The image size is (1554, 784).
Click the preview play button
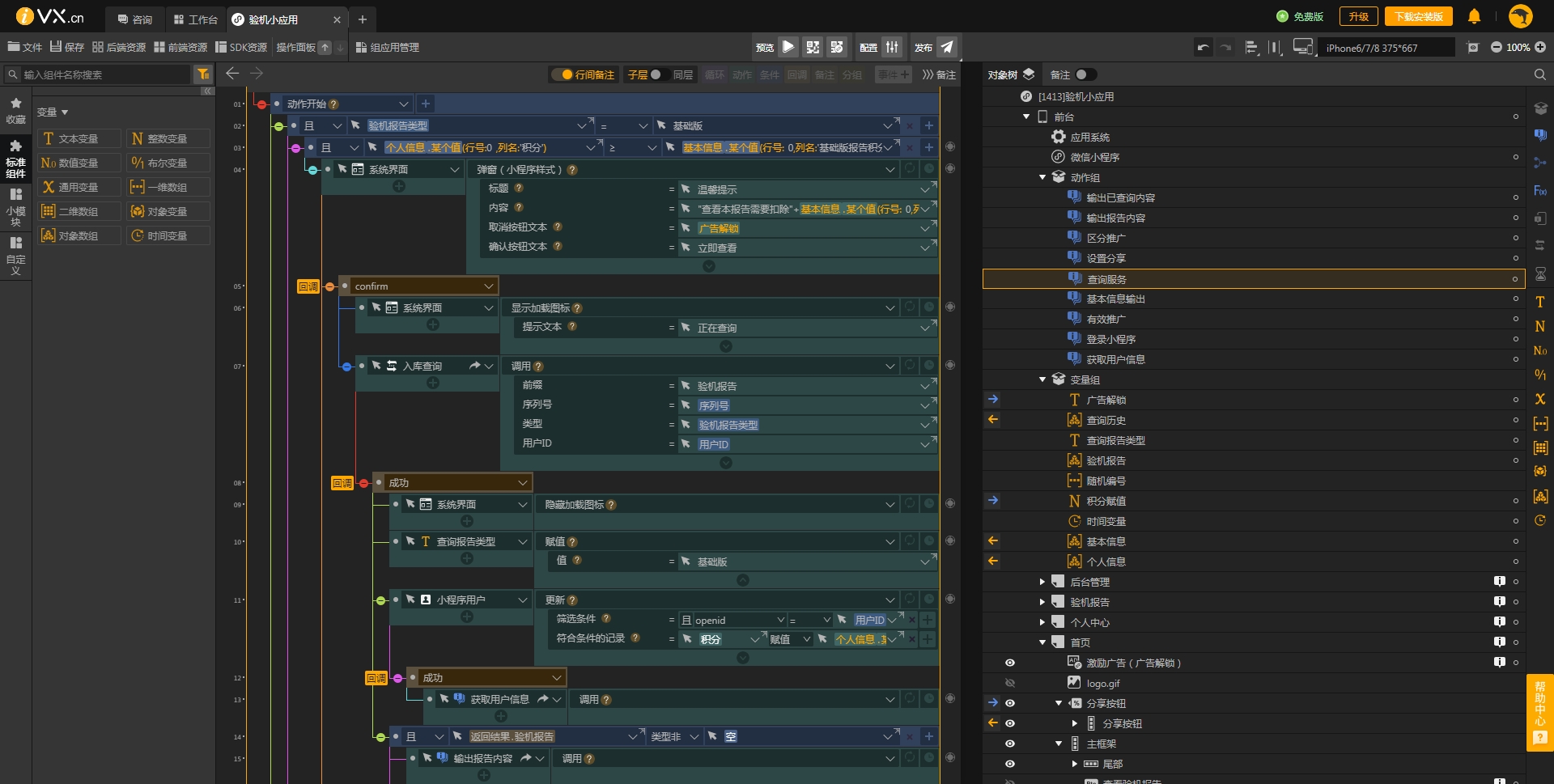tap(788, 47)
